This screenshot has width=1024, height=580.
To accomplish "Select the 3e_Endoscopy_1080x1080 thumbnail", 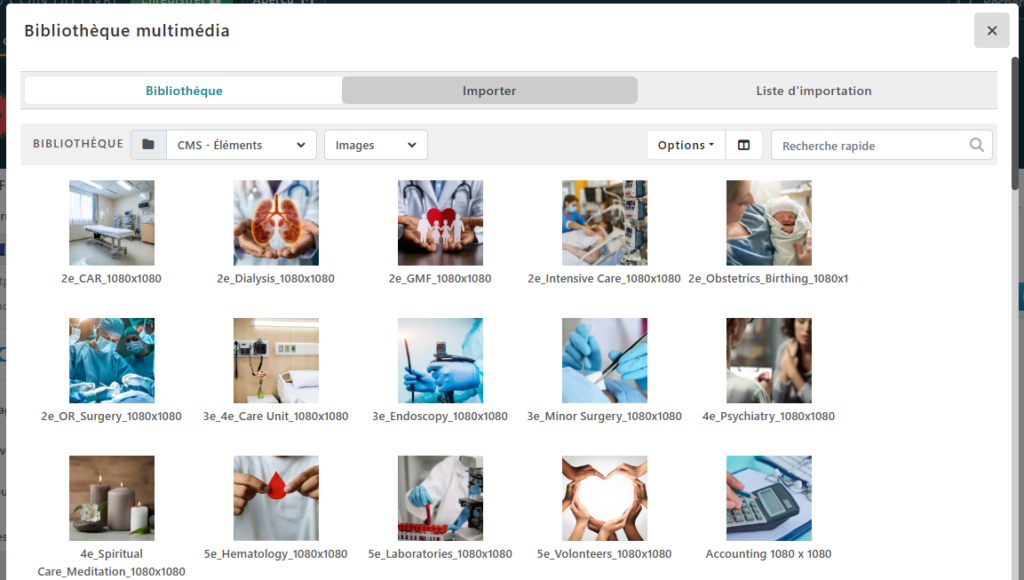I will [440, 361].
